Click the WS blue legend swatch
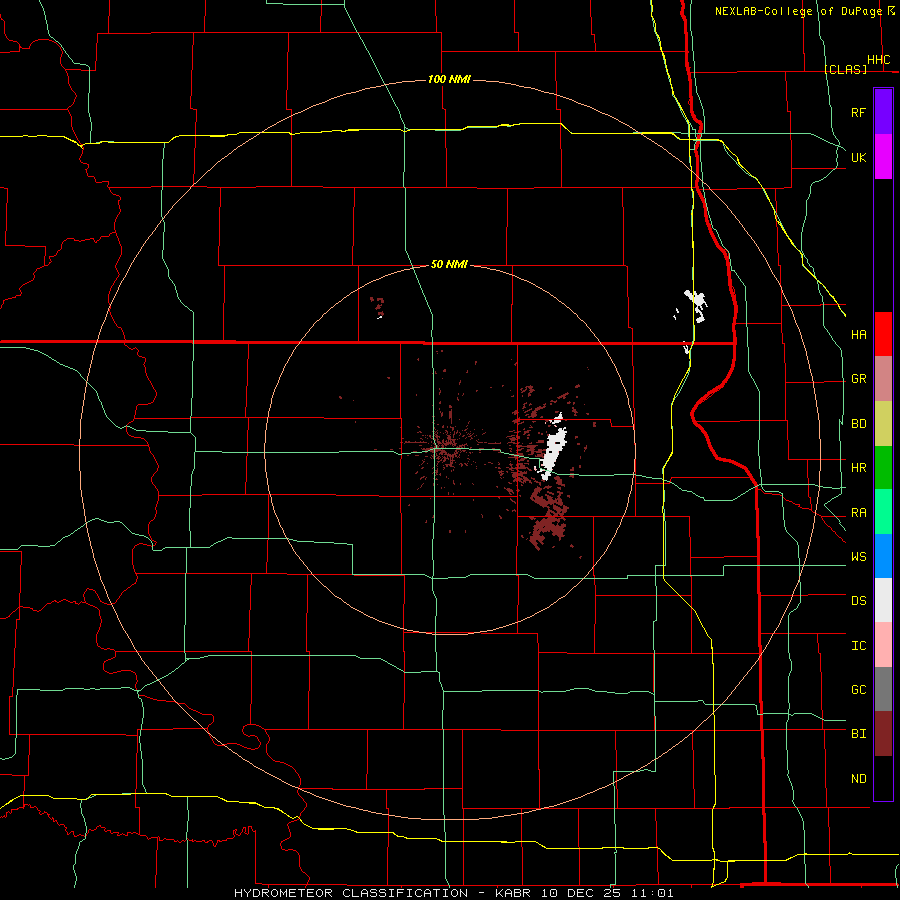Screen dimensions: 900x900 click(x=883, y=556)
